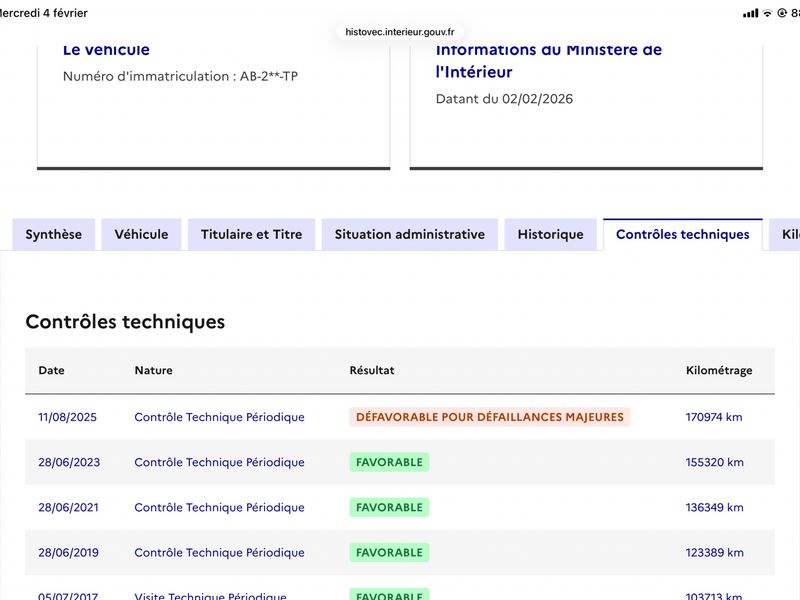Tap the orientation lock status icon
This screenshot has height=600, width=800.
782,13
